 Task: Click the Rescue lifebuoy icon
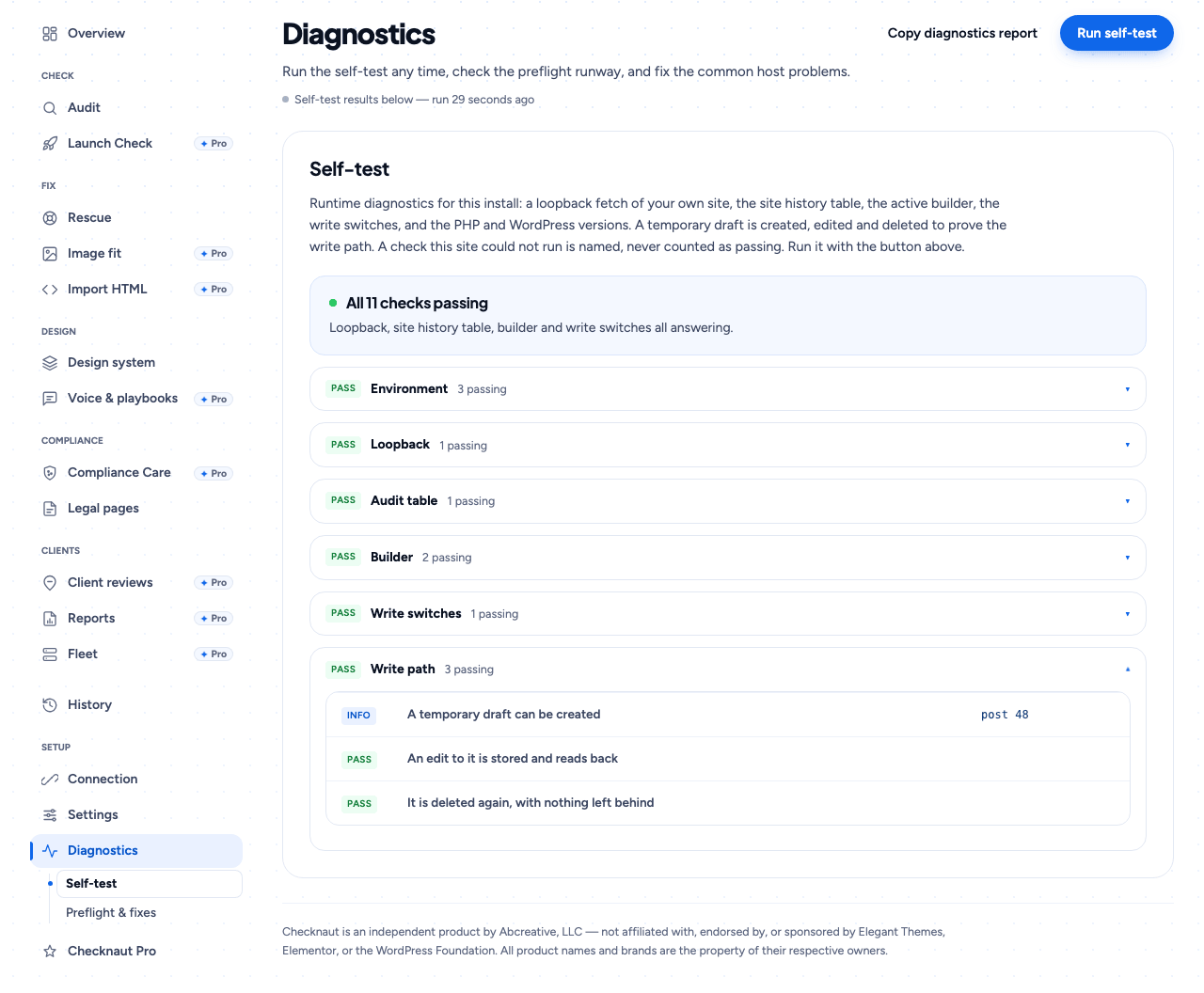pos(50,218)
